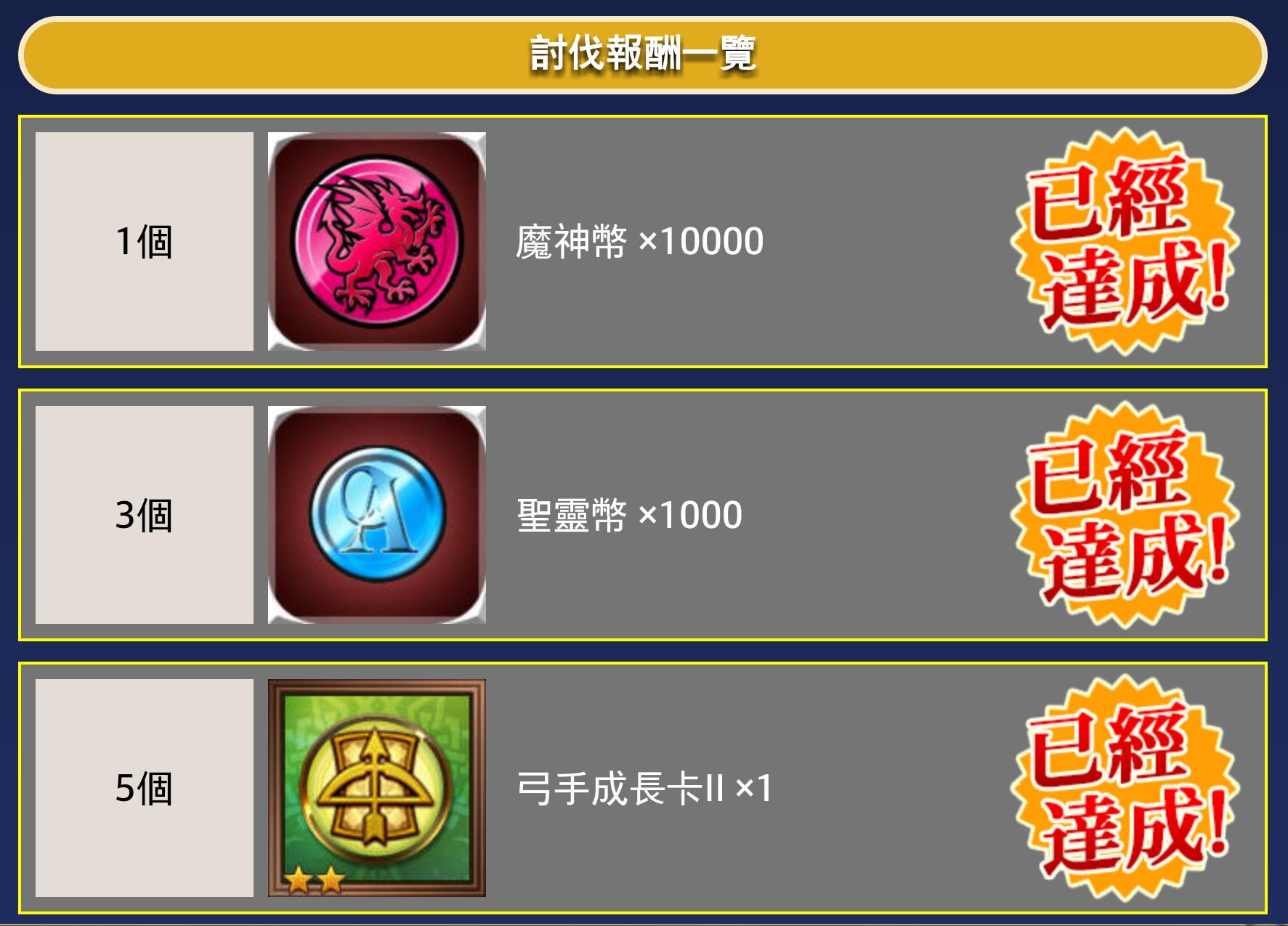Select the 1個 requirement box

145,241
